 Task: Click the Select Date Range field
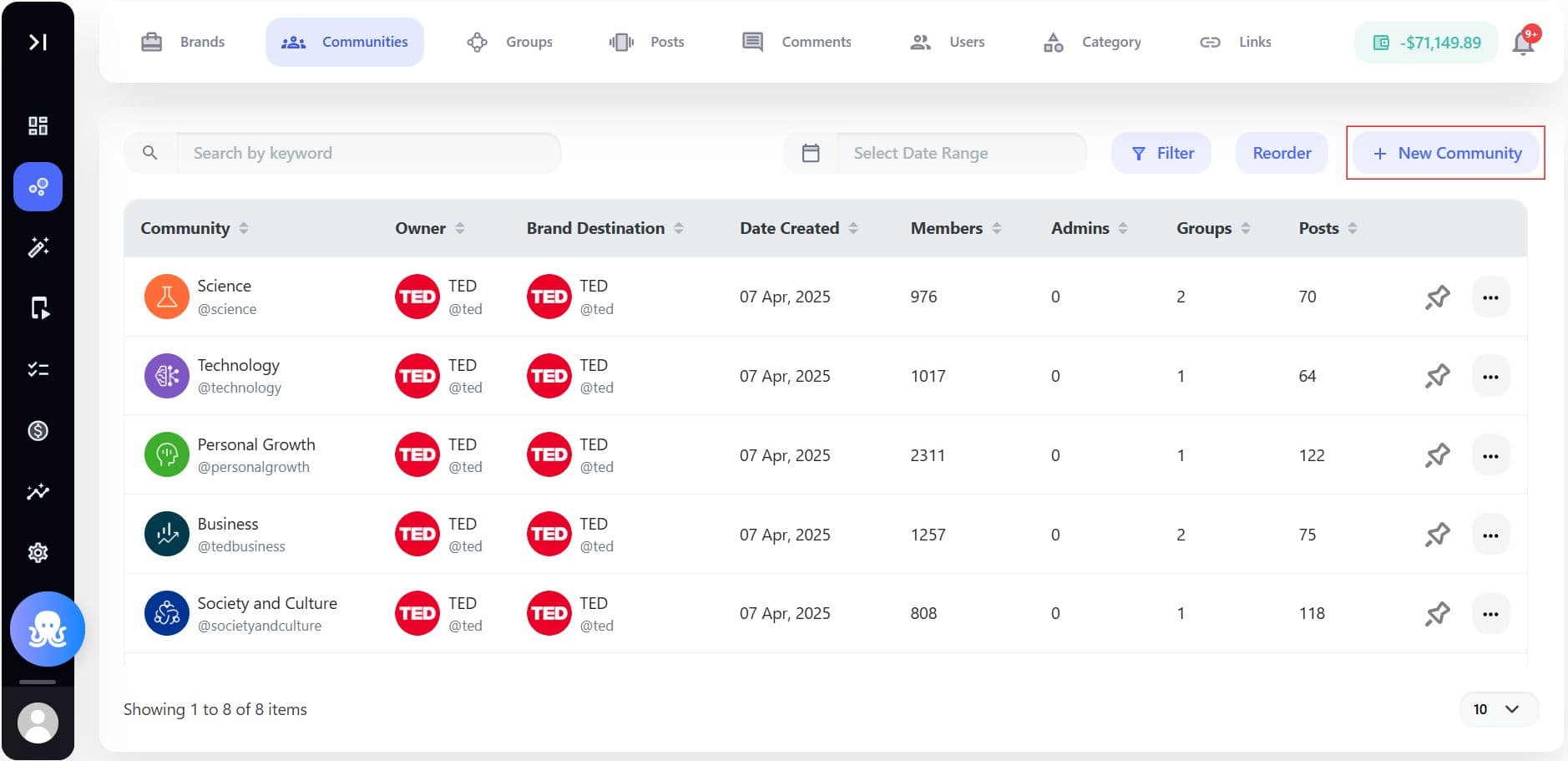(961, 153)
